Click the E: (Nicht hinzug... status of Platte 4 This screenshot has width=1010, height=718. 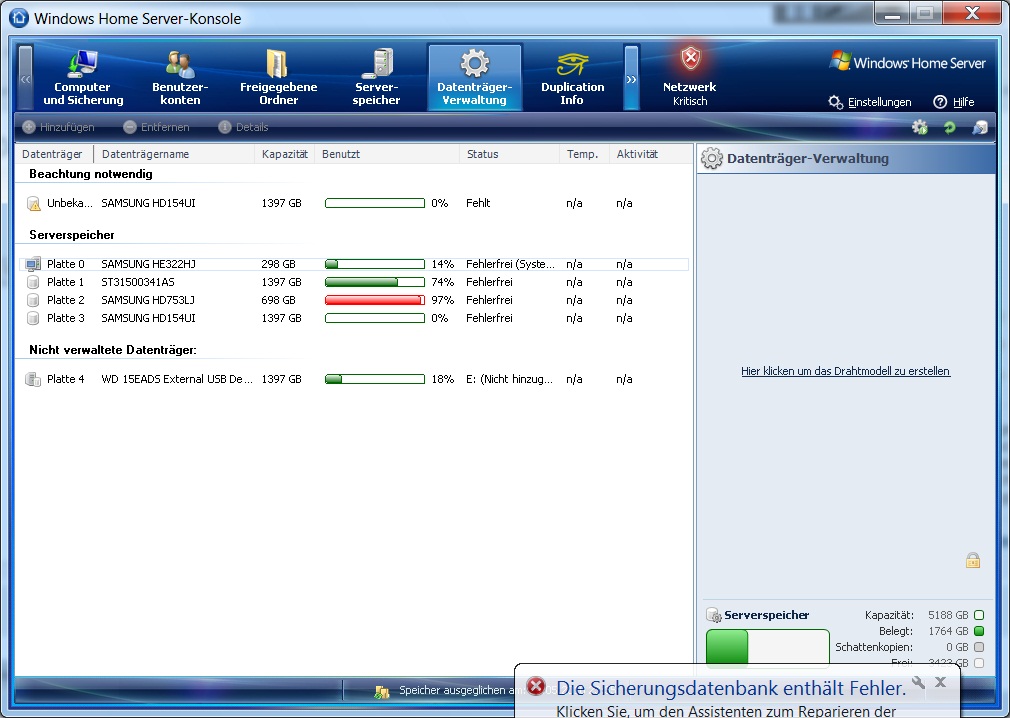(x=509, y=379)
